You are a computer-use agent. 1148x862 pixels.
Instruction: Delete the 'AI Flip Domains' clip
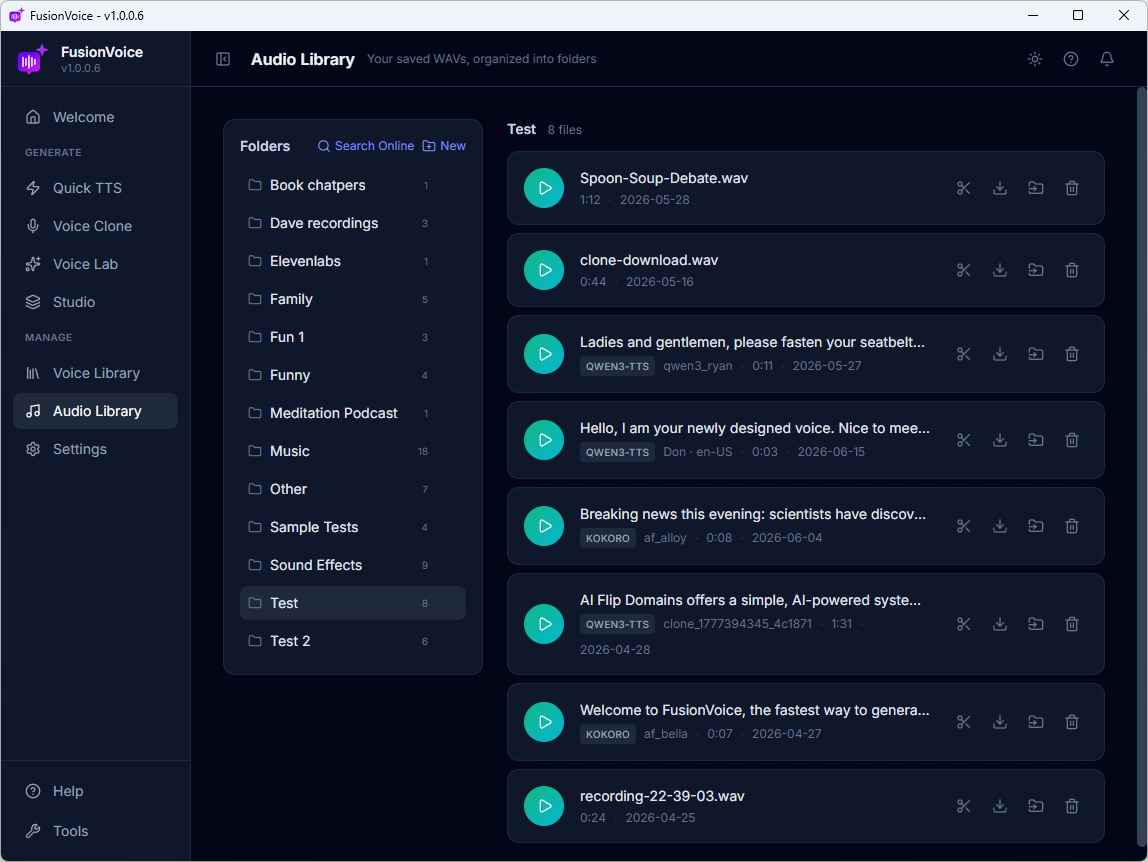click(1072, 624)
